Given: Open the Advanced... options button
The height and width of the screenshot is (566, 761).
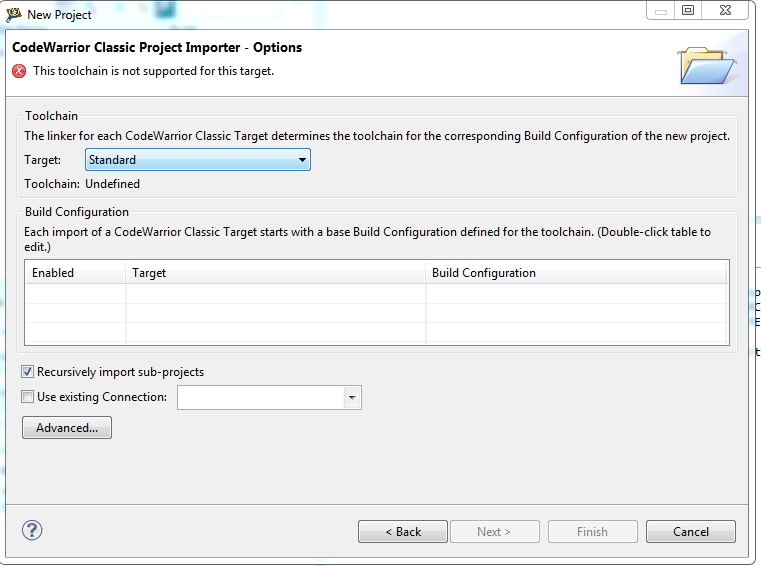Looking at the screenshot, I should click(67, 428).
